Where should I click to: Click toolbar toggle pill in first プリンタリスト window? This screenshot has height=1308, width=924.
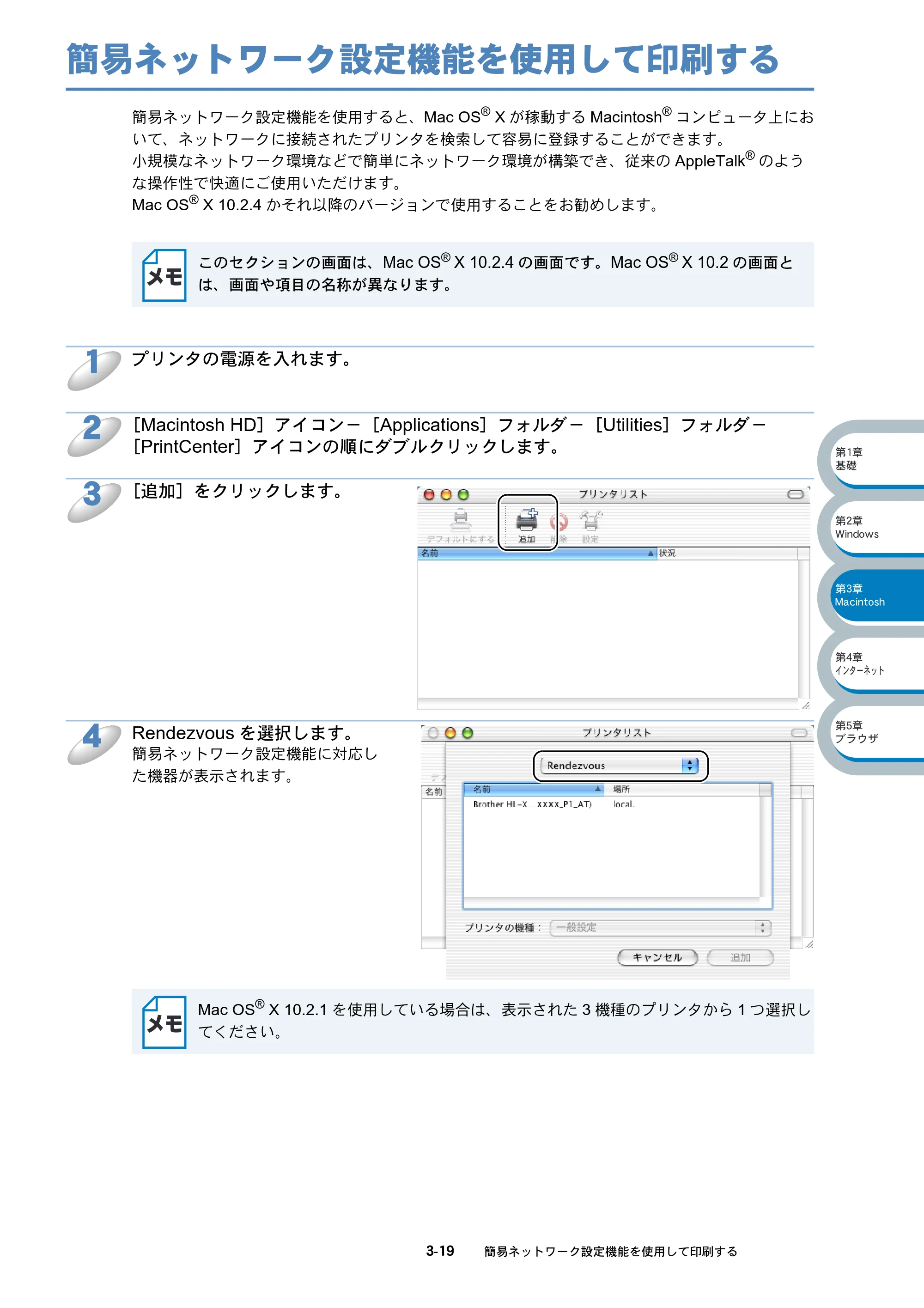click(x=795, y=494)
